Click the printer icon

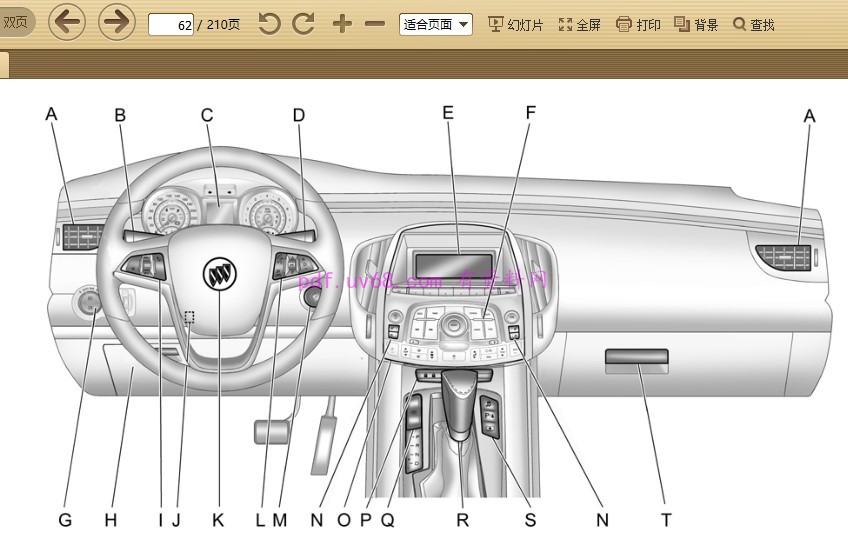point(624,24)
